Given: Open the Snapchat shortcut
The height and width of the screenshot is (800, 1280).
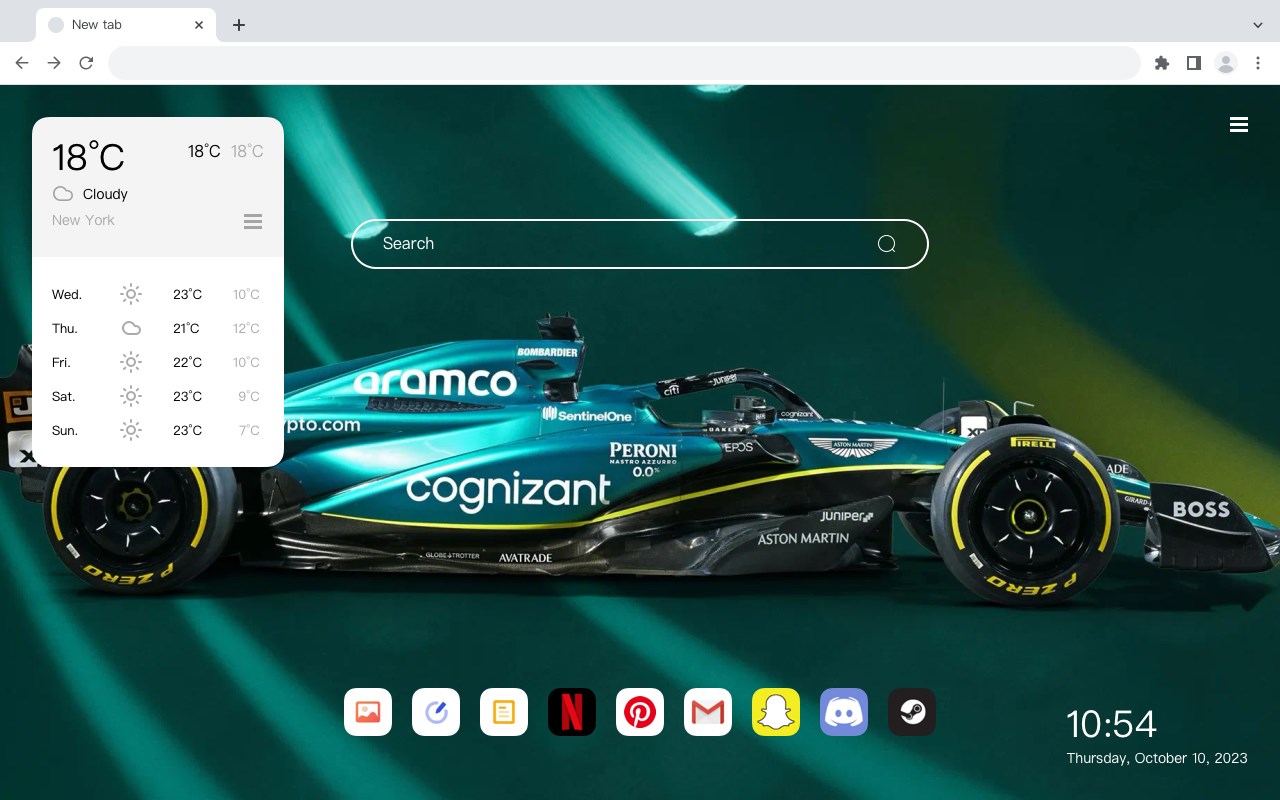Looking at the screenshot, I should point(776,712).
